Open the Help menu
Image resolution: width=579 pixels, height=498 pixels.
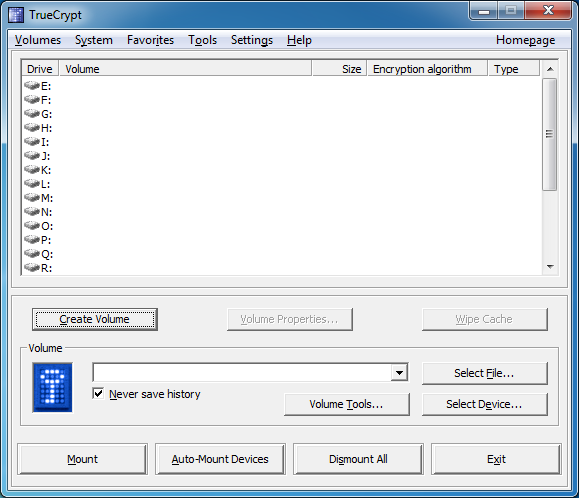pyautogui.click(x=299, y=40)
